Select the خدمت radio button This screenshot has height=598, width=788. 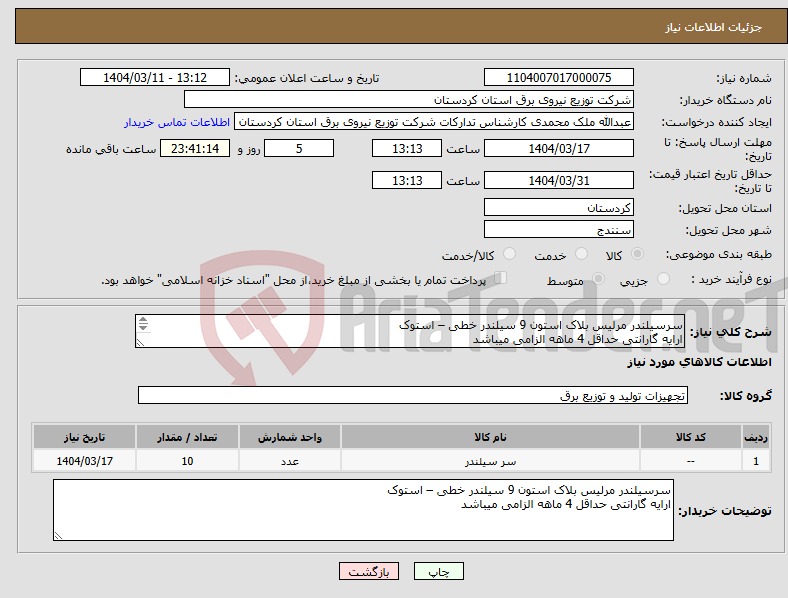(581, 254)
